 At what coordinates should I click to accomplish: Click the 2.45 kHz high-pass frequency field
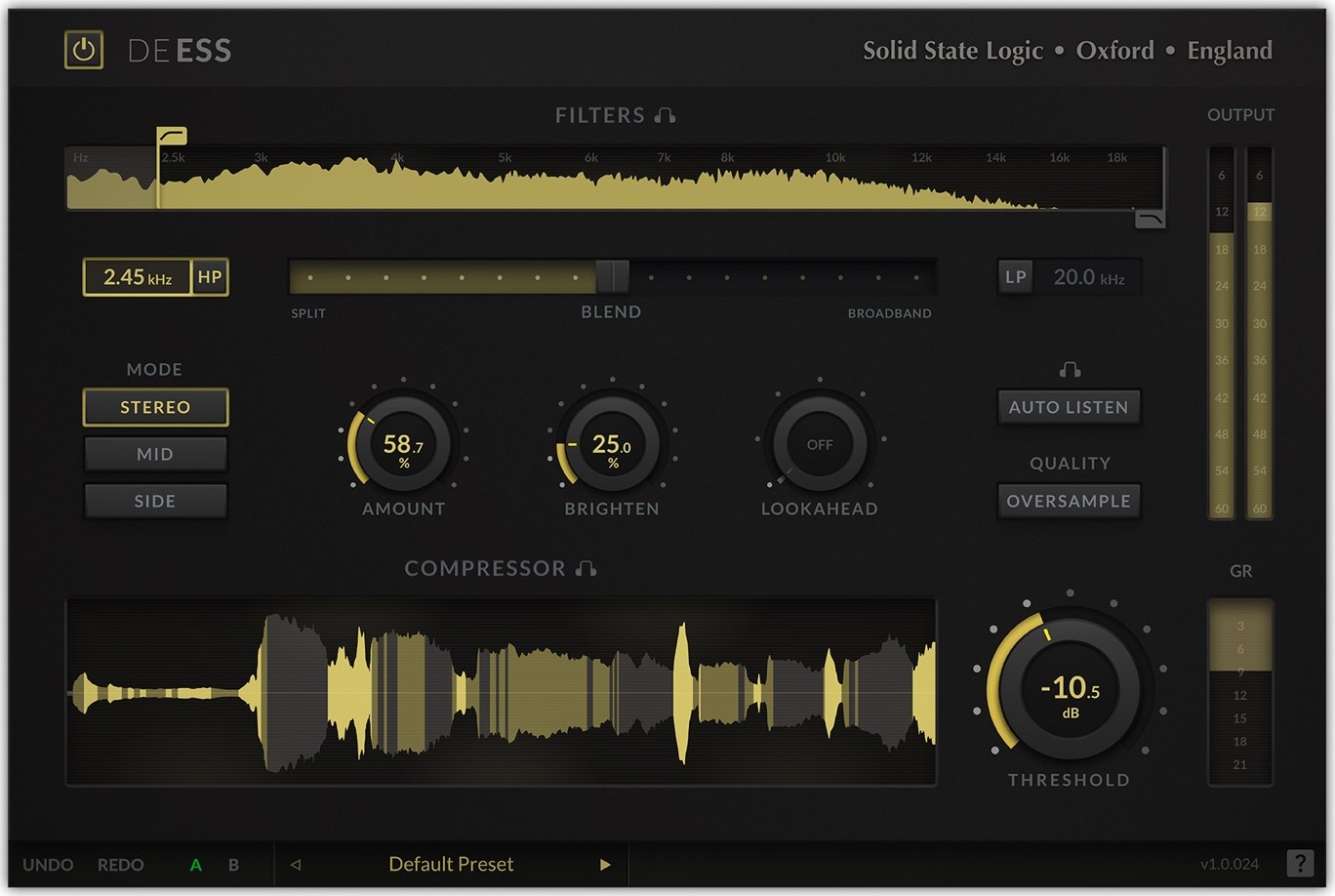pyautogui.click(x=138, y=277)
